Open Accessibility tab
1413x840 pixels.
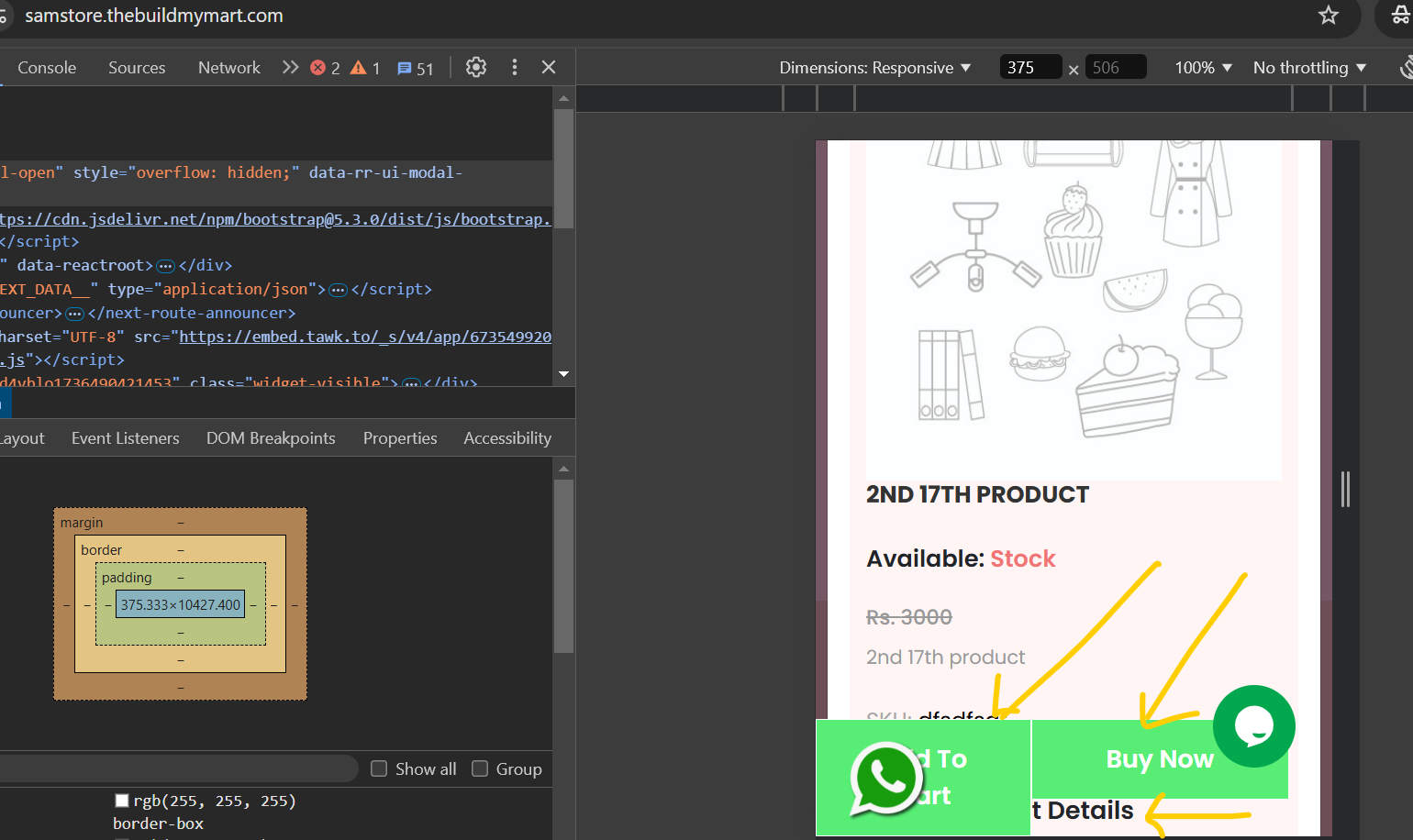[507, 438]
